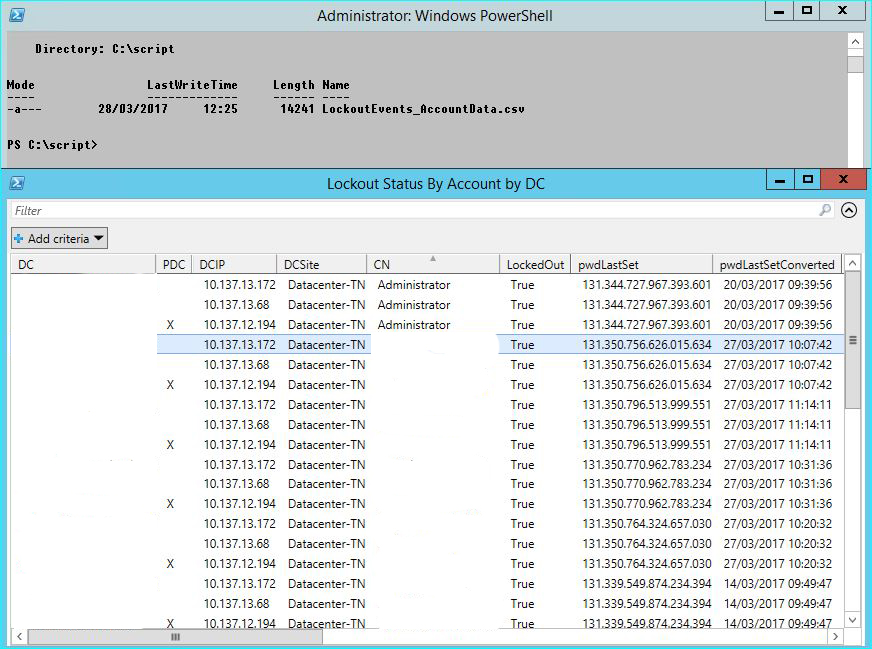
Task: Click the PowerShell window's scrollbar up arrow
Action: pyautogui.click(x=855, y=42)
